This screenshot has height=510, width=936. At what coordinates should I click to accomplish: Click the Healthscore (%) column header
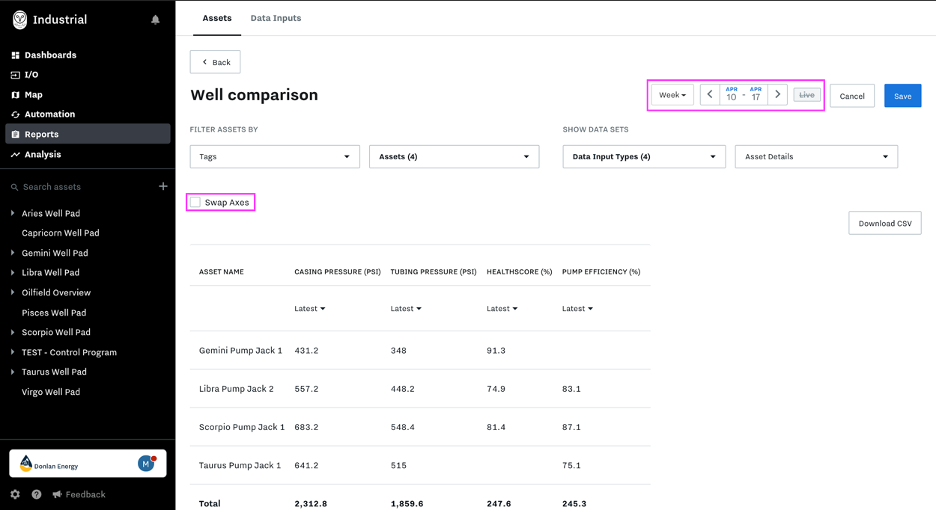tap(519, 272)
